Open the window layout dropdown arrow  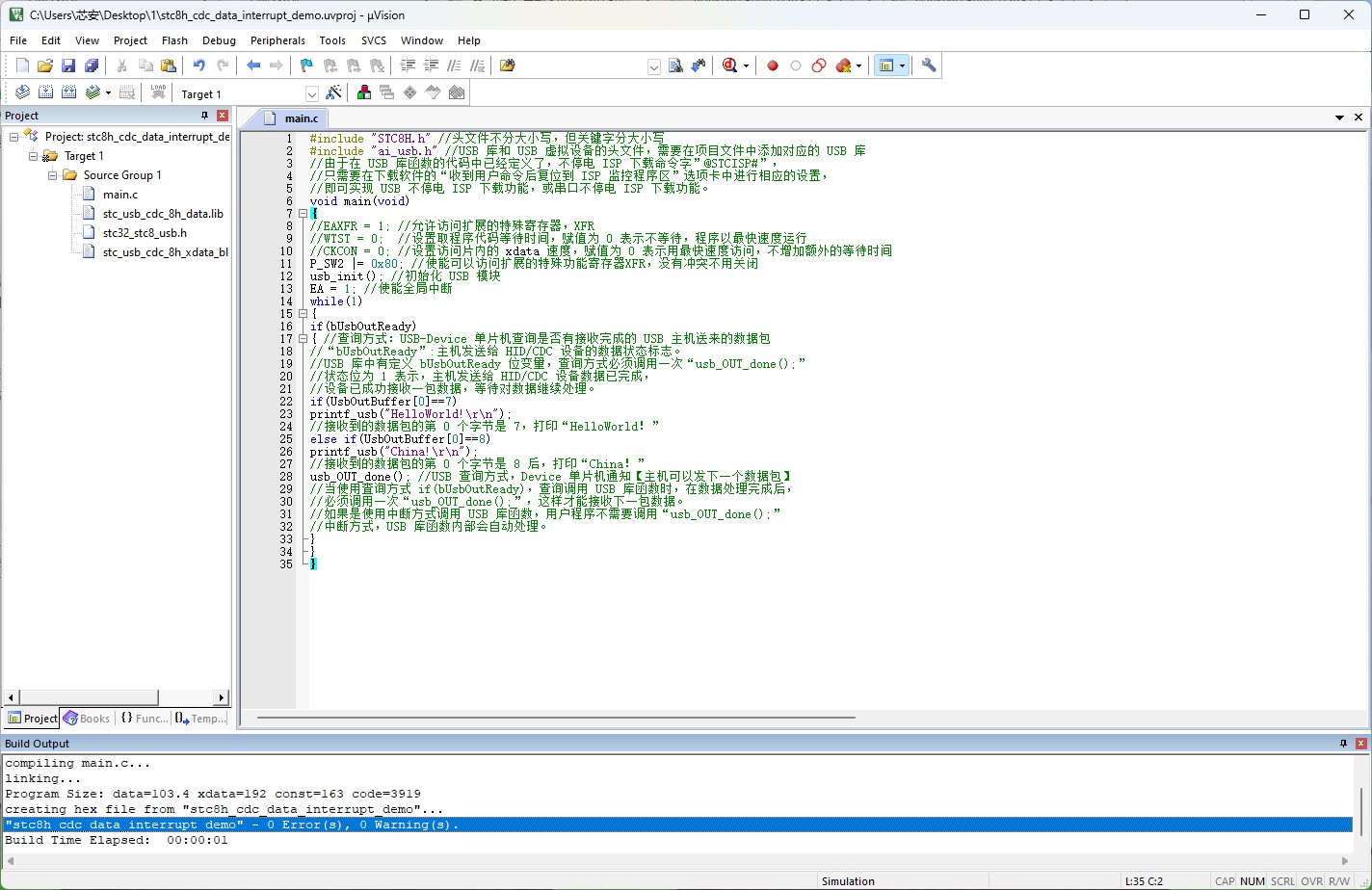tap(902, 65)
